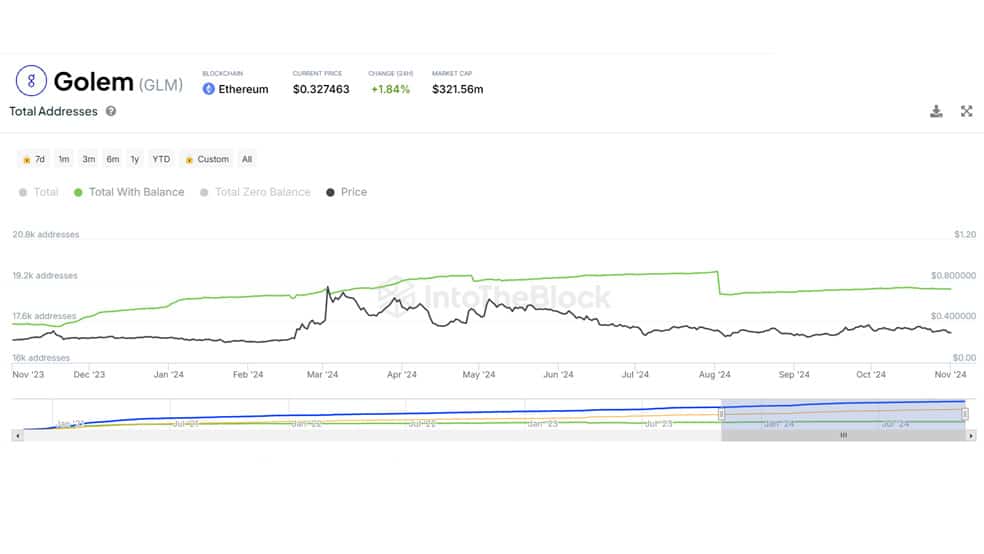Toggle the Total Zero Balance series
The image size is (984, 554).
[255, 192]
